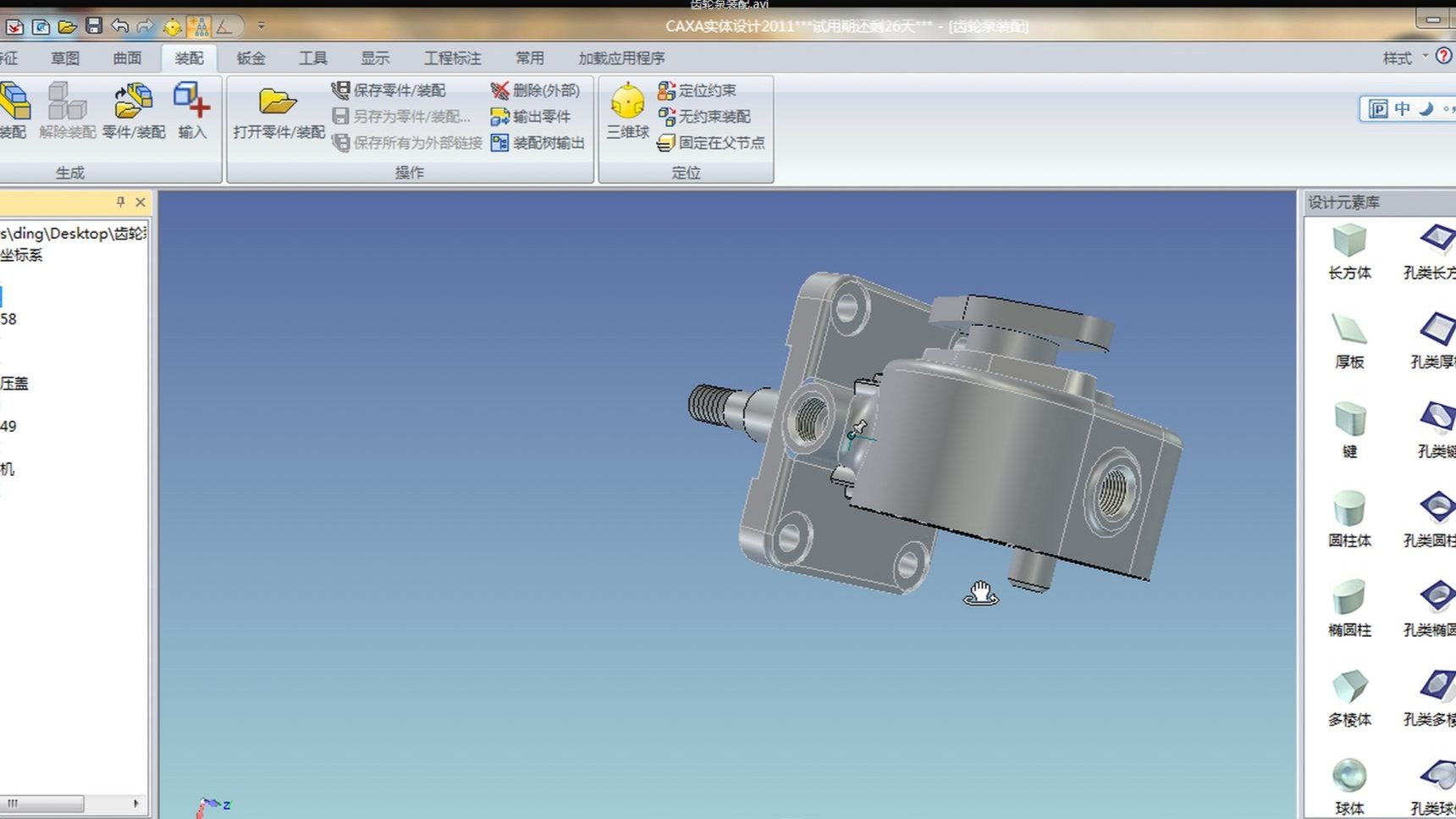The width and height of the screenshot is (1456, 819).
Task: Click the angle icon in quick access toolbar
Action: click(224, 27)
